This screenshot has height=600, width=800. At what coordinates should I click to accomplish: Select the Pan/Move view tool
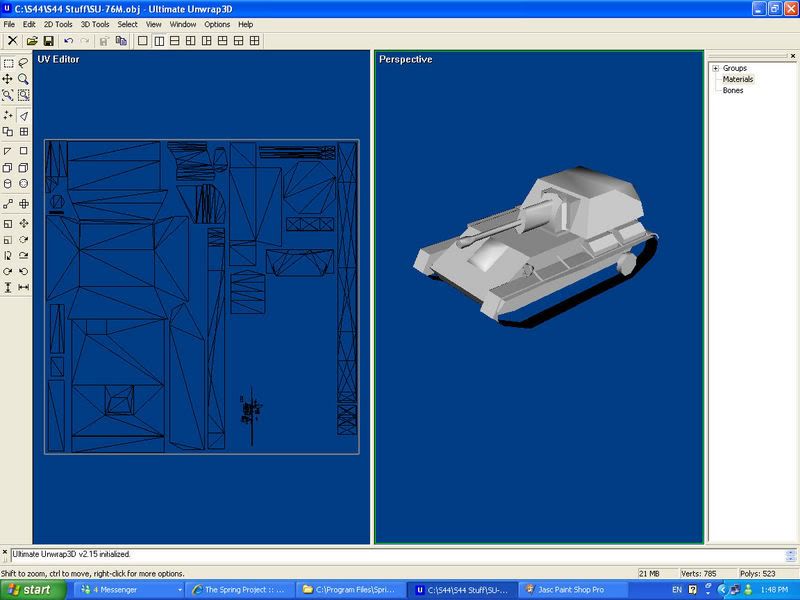tap(8, 79)
